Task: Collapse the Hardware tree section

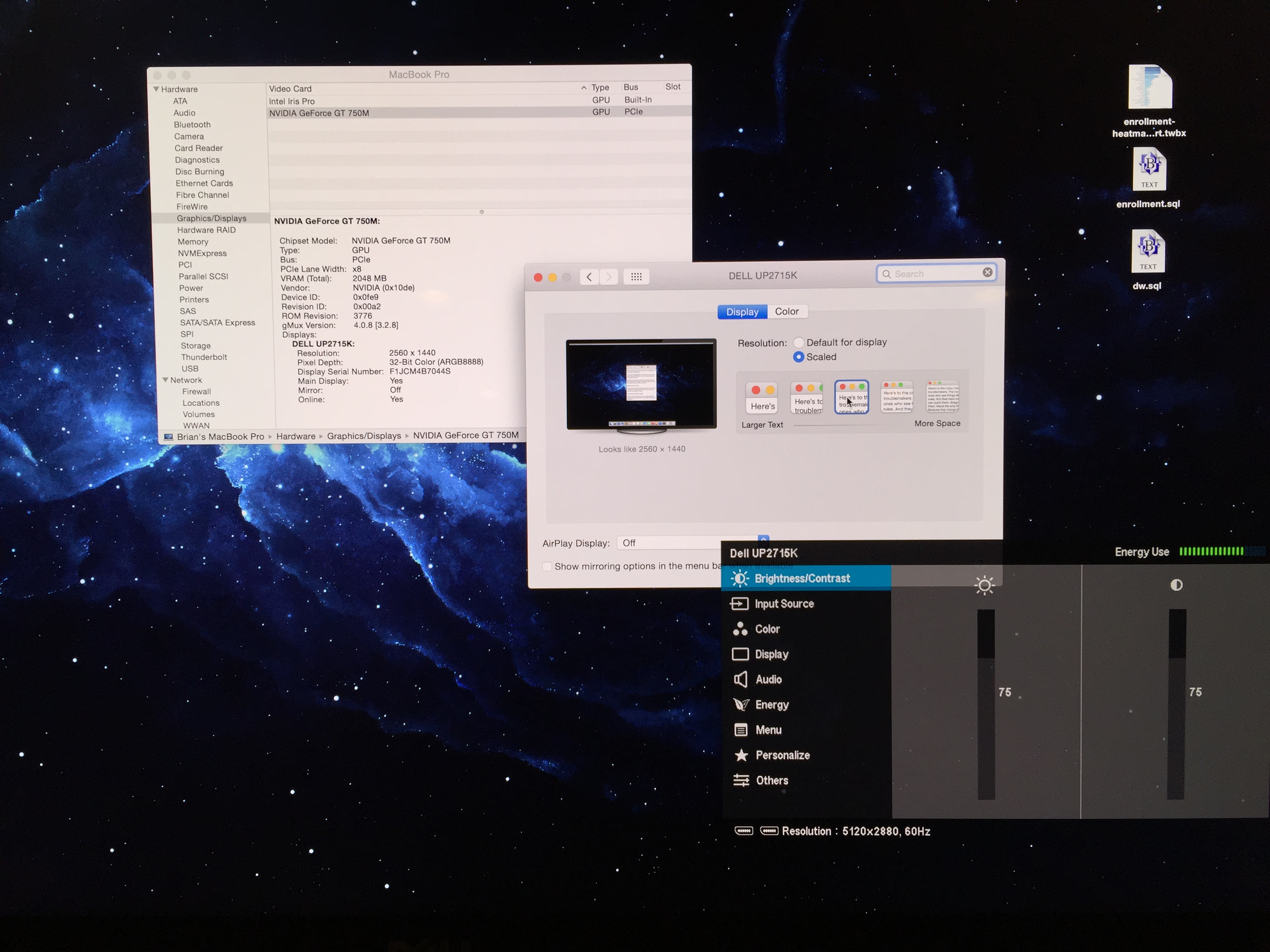Action: (x=156, y=89)
